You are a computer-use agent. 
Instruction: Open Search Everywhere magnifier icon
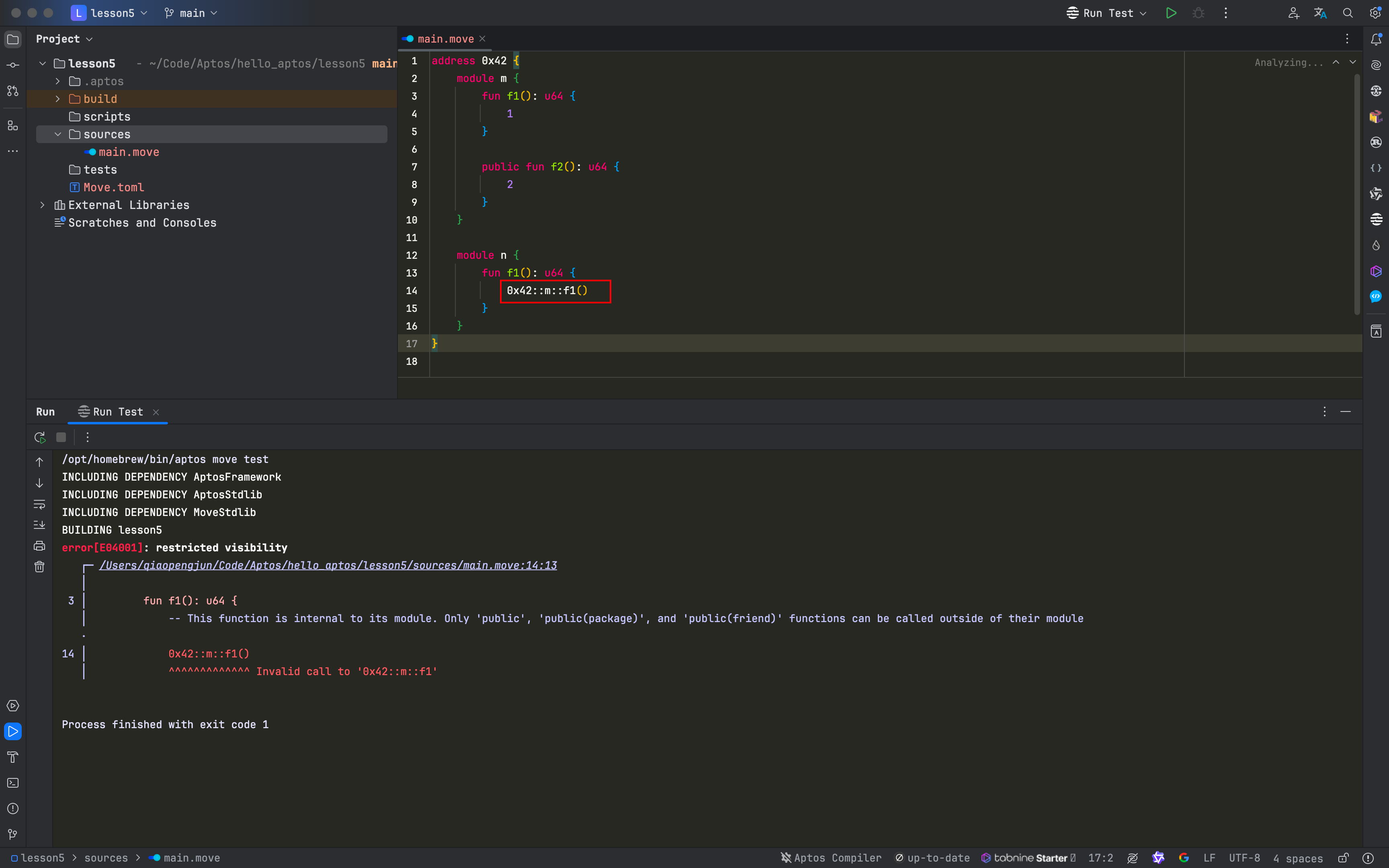[x=1348, y=12]
